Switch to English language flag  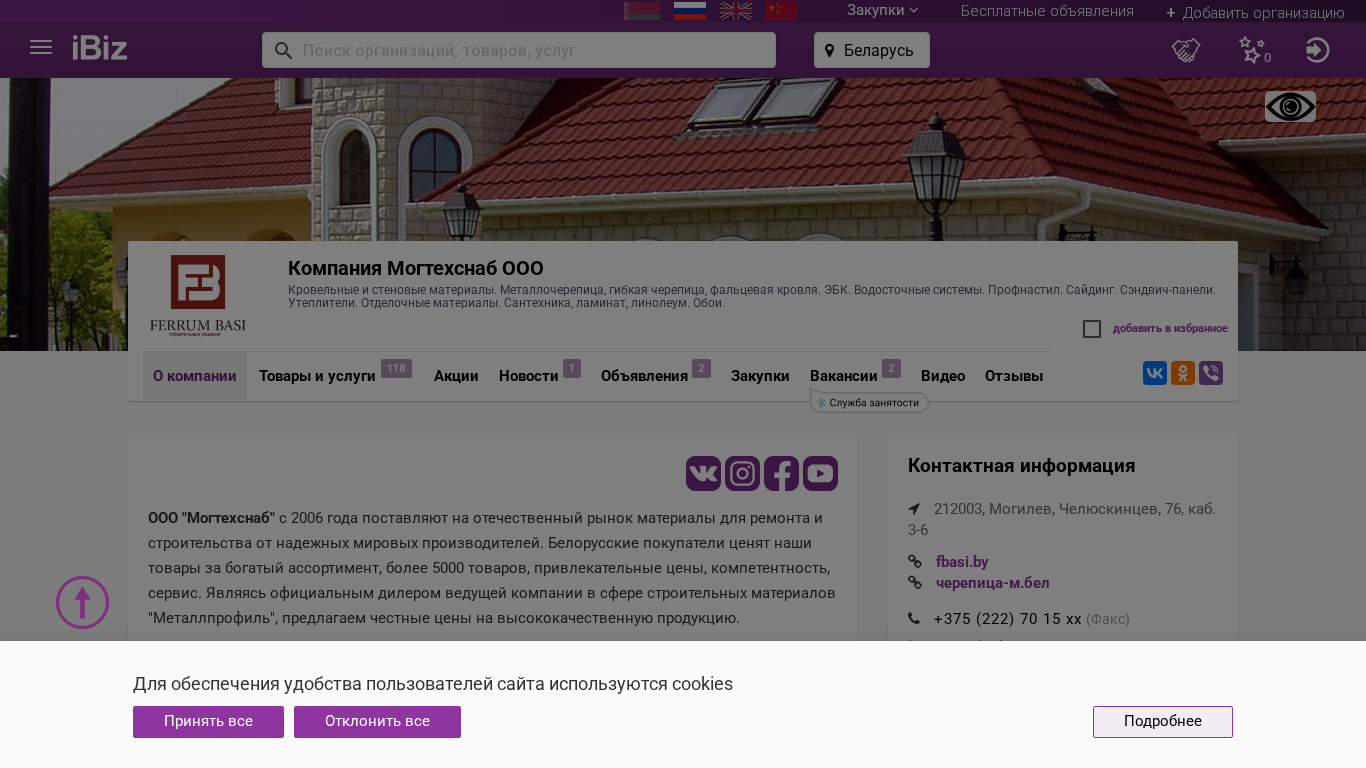coord(736,11)
